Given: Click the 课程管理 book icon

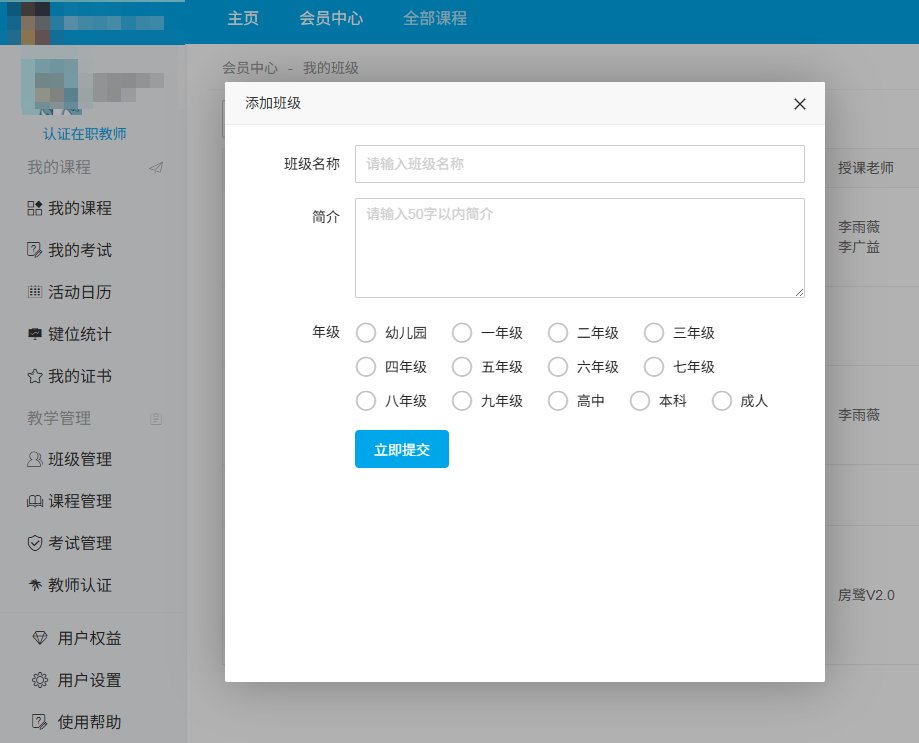Looking at the screenshot, I should [34, 502].
